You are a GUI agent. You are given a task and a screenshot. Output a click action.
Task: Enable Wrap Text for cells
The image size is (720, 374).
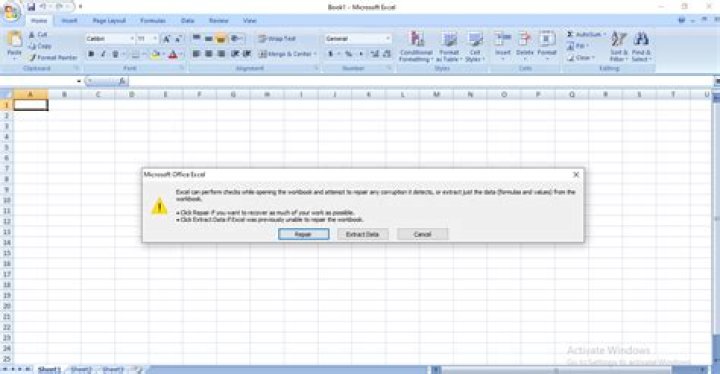(277, 39)
